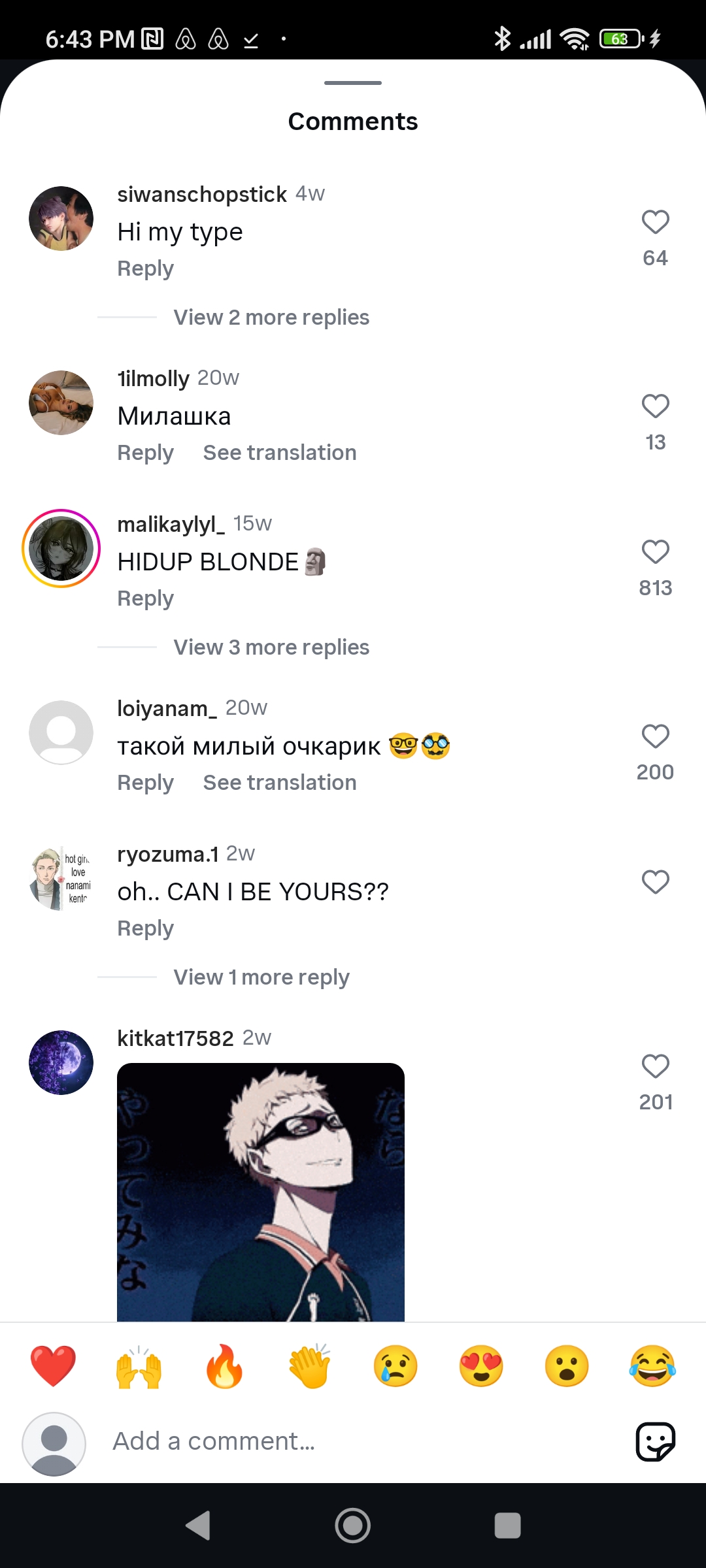The image size is (706, 1568).
Task: Expand "View 2 more replies"
Action: point(271,318)
